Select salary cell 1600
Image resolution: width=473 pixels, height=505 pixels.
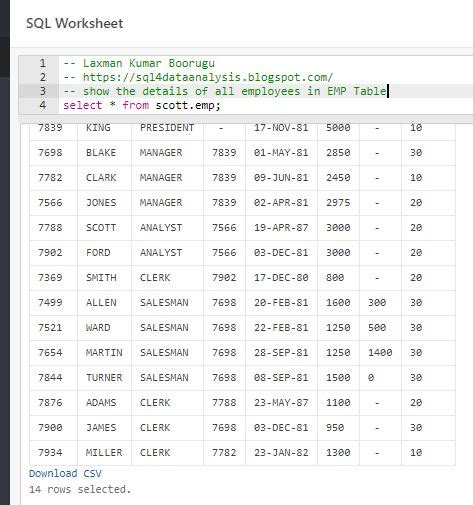point(338,303)
